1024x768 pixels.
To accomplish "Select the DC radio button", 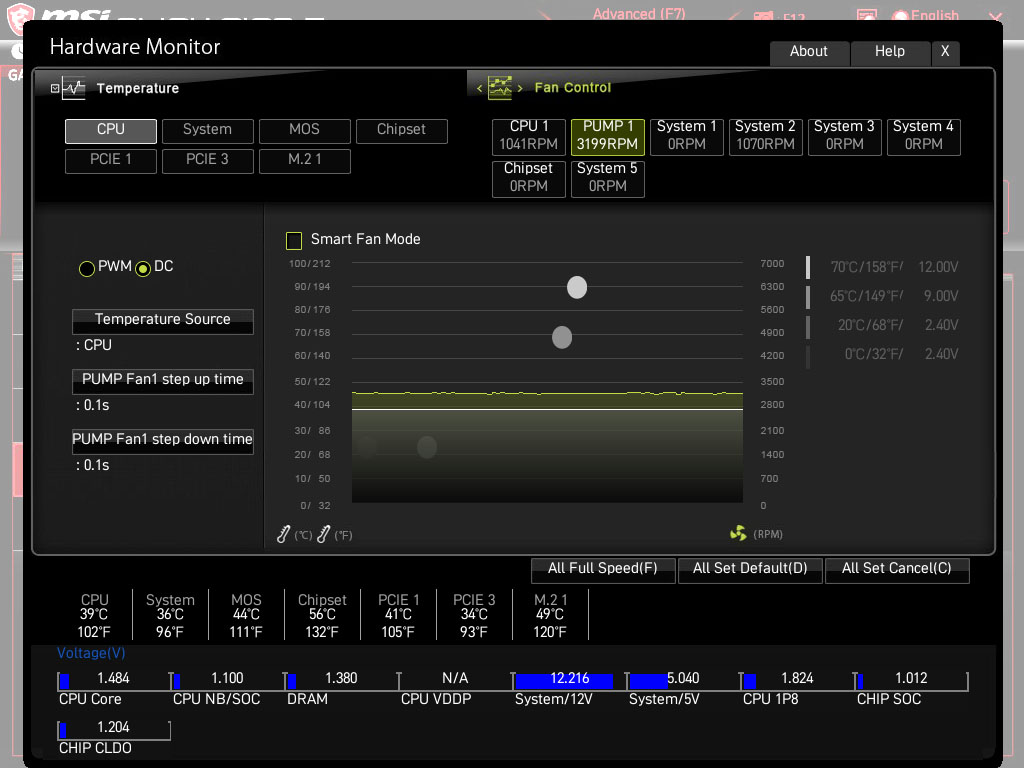I will click(143, 268).
